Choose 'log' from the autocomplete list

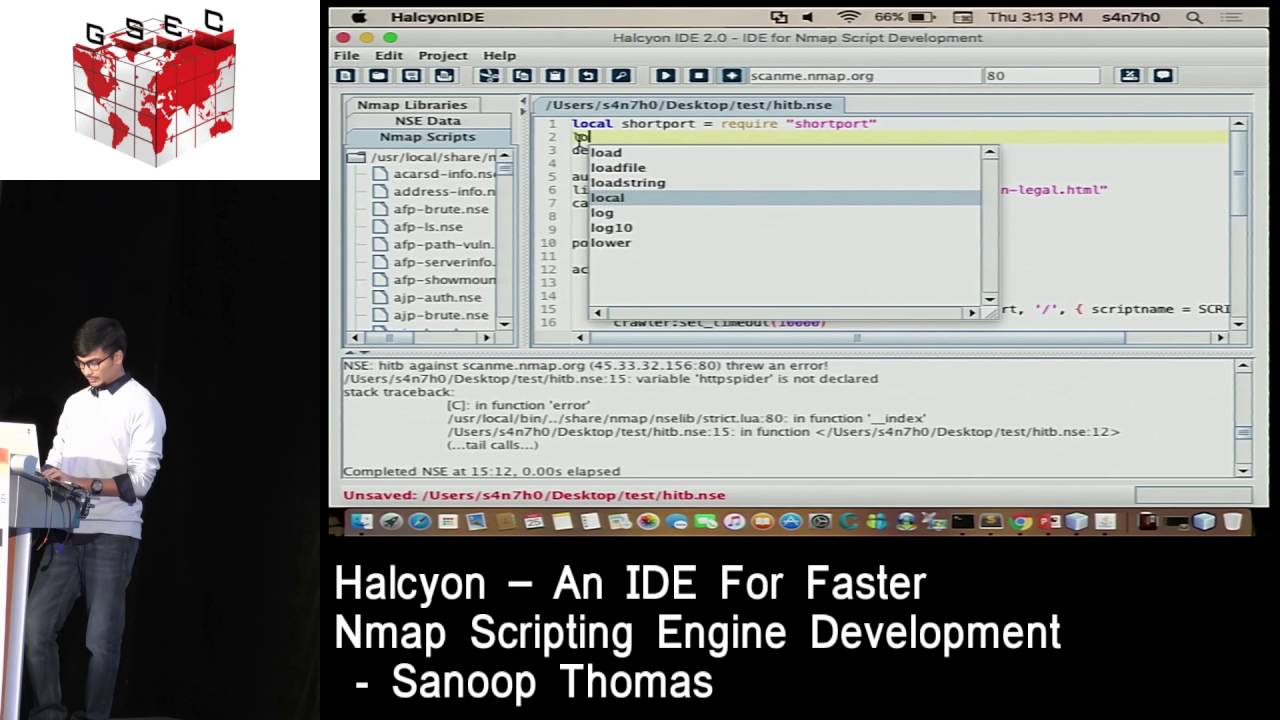(x=785, y=213)
